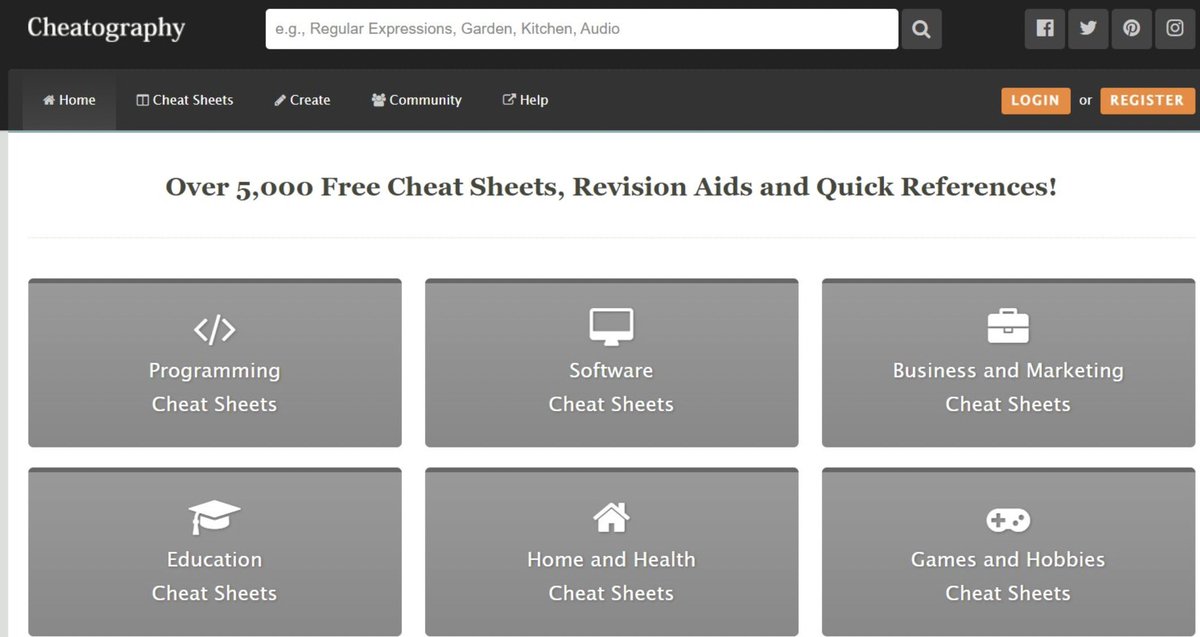
Task: Go to the Home menu item
Action: (69, 100)
